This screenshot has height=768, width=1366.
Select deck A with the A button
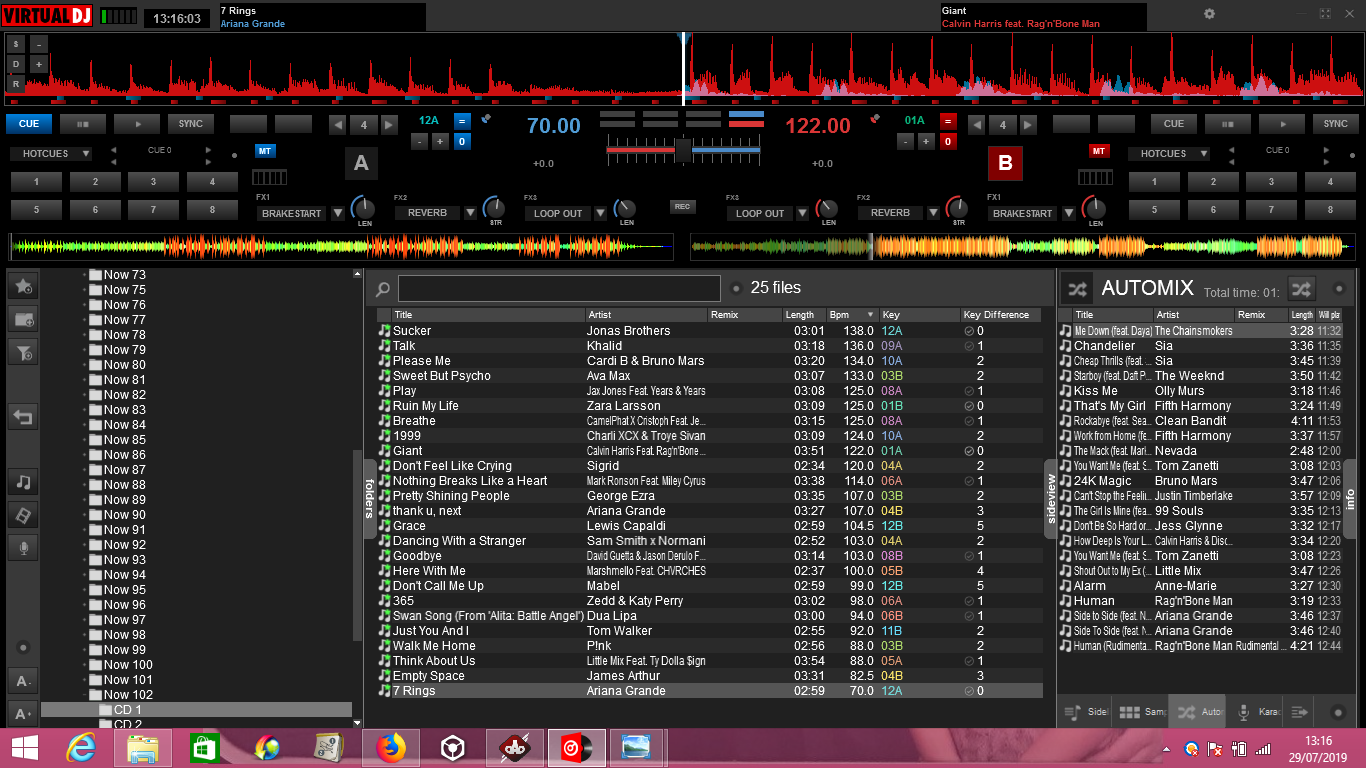pos(361,164)
